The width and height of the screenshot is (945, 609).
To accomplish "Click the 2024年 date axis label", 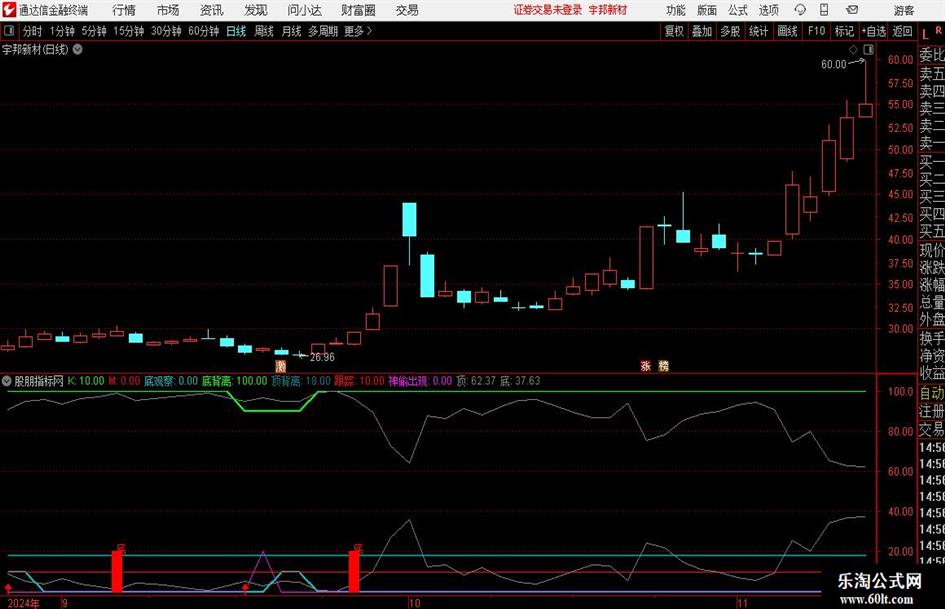I will [24, 603].
